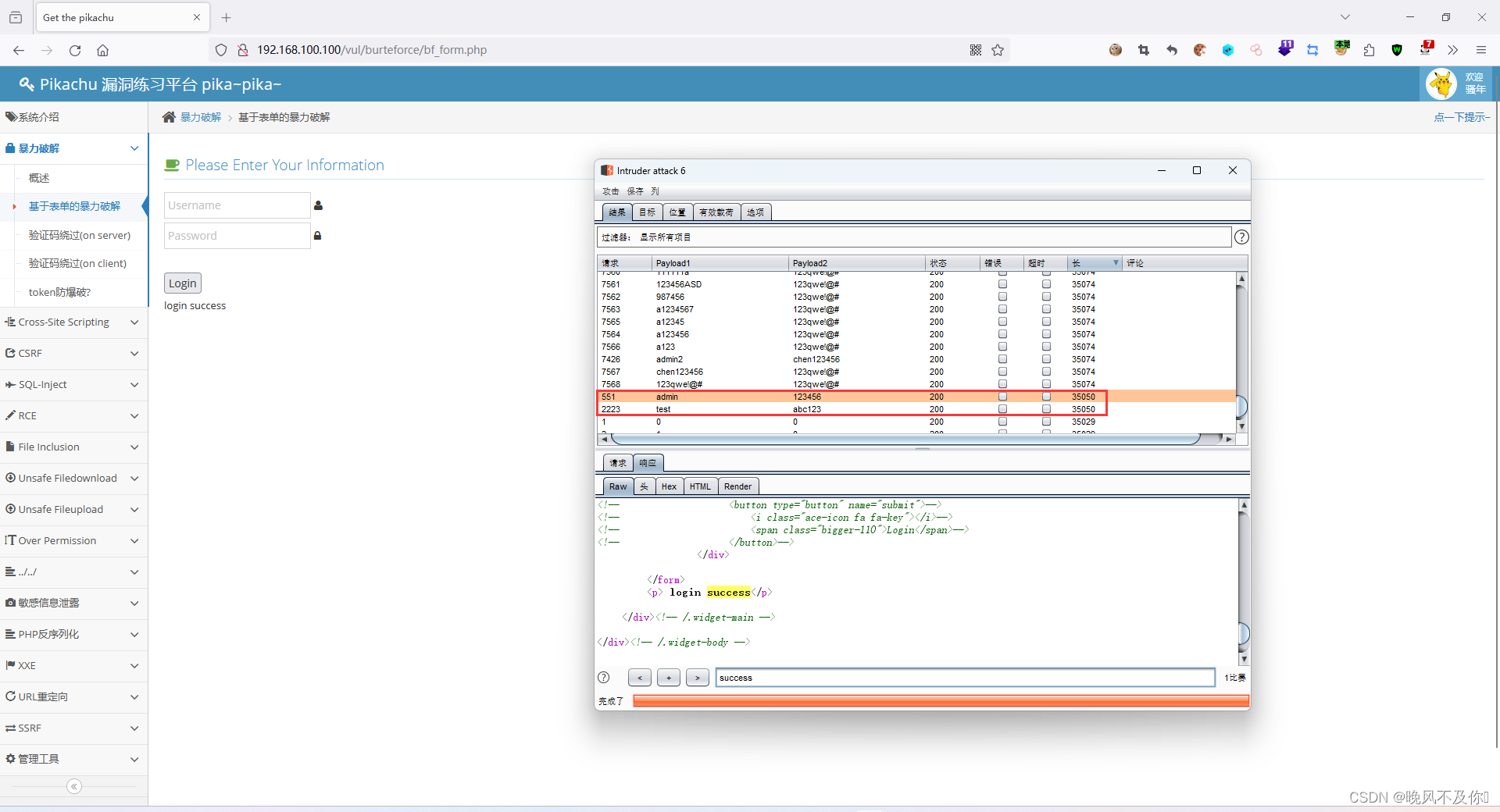Click the undo-arrow extension icon
Image resolution: width=1500 pixels, height=812 pixels.
tap(1172, 50)
